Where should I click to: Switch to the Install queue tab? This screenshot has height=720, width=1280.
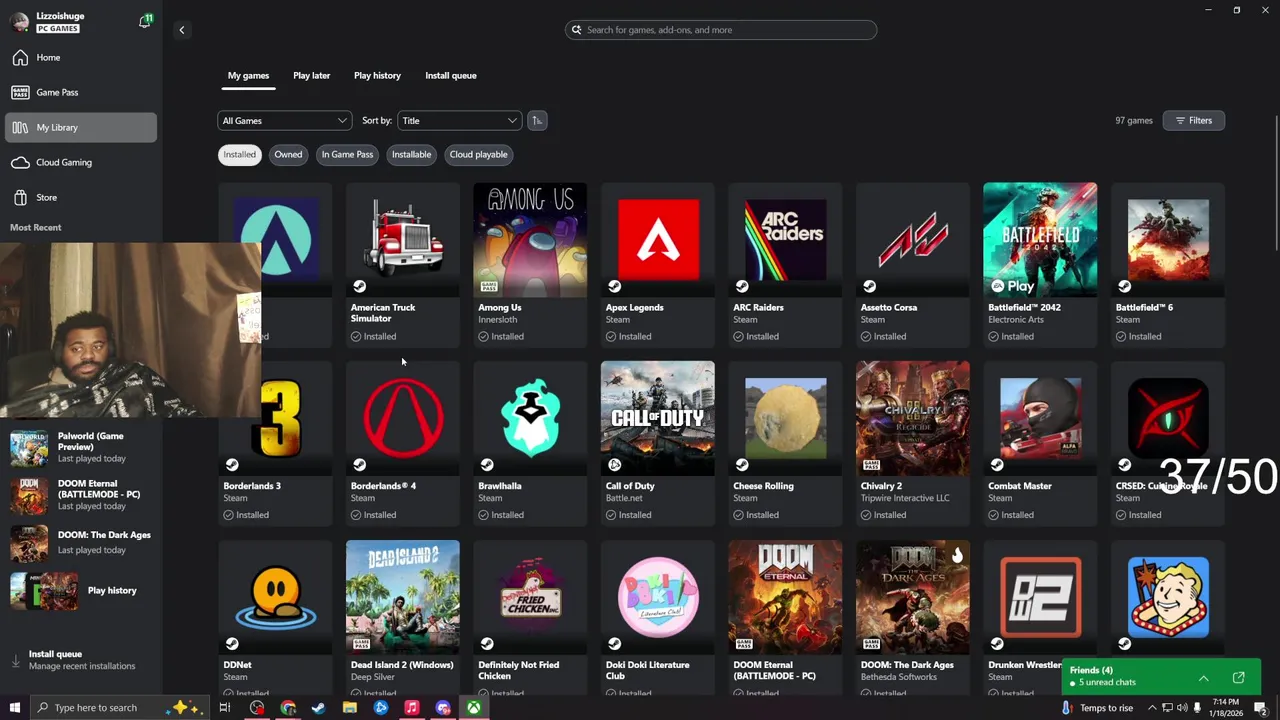(x=451, y=75)
